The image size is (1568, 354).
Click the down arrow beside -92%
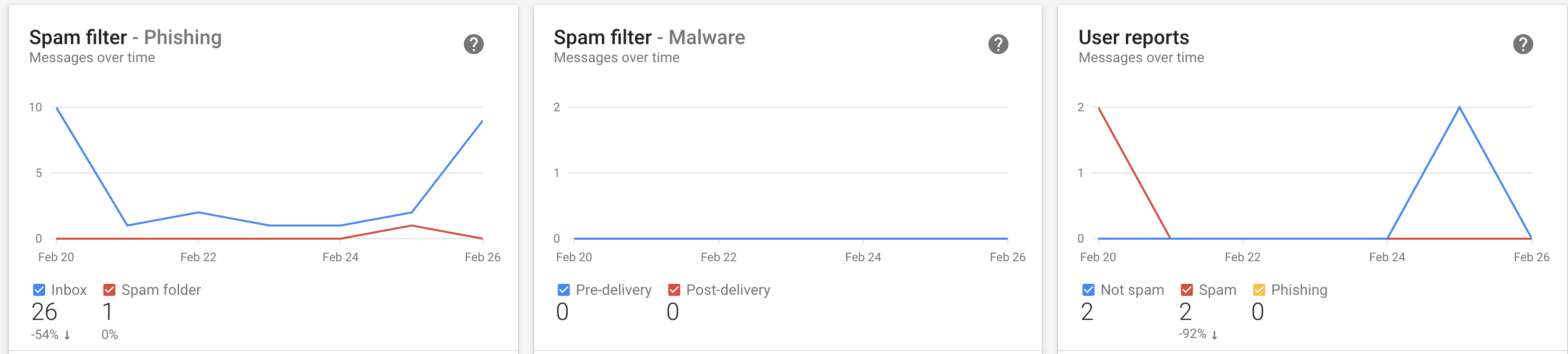[1214, 334]
